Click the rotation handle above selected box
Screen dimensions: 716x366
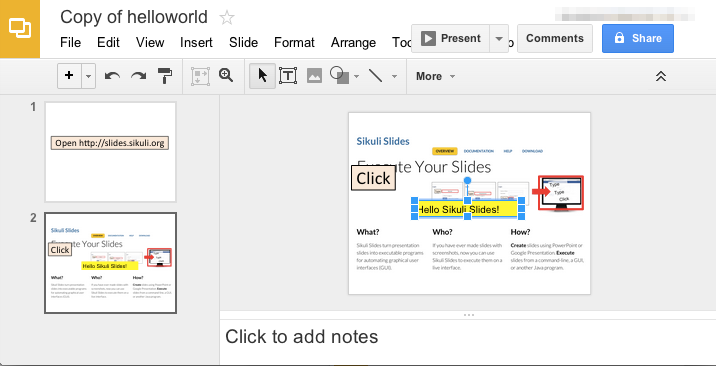(x=468, y=180)
